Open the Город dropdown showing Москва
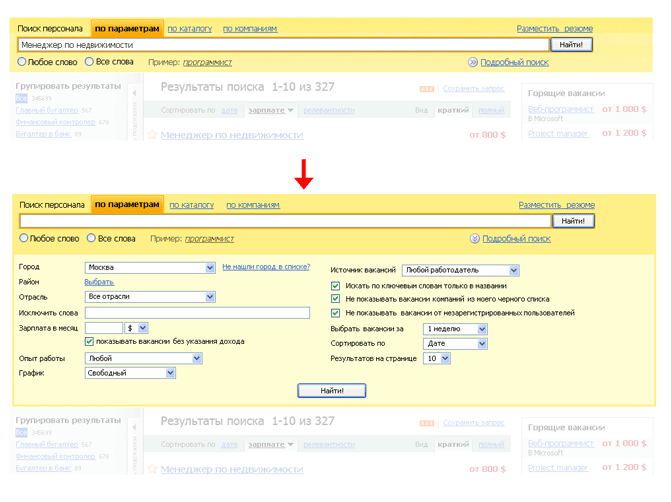 150,268
